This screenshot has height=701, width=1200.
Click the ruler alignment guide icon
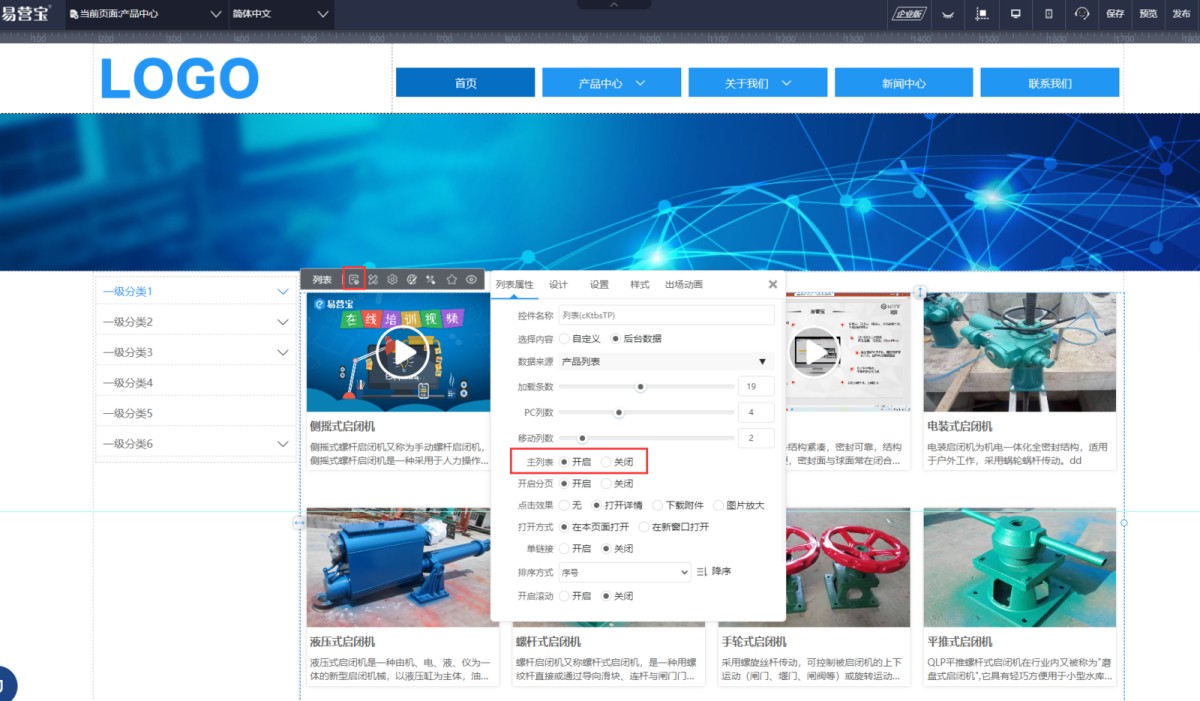click(x=981, y=14)
